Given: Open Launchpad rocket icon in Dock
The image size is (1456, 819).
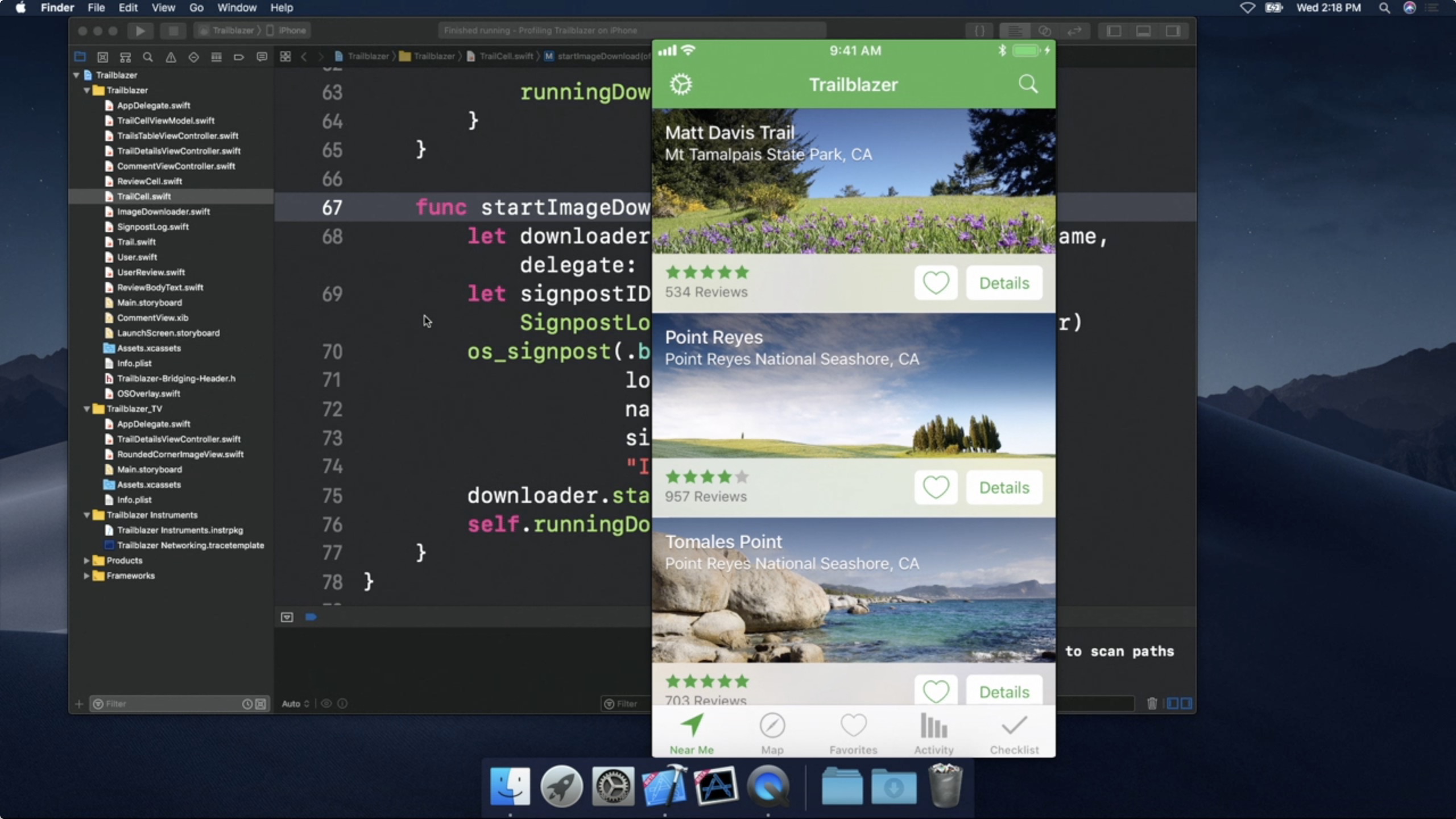Looking at the screenshot, I should click(x=561, y=787).
